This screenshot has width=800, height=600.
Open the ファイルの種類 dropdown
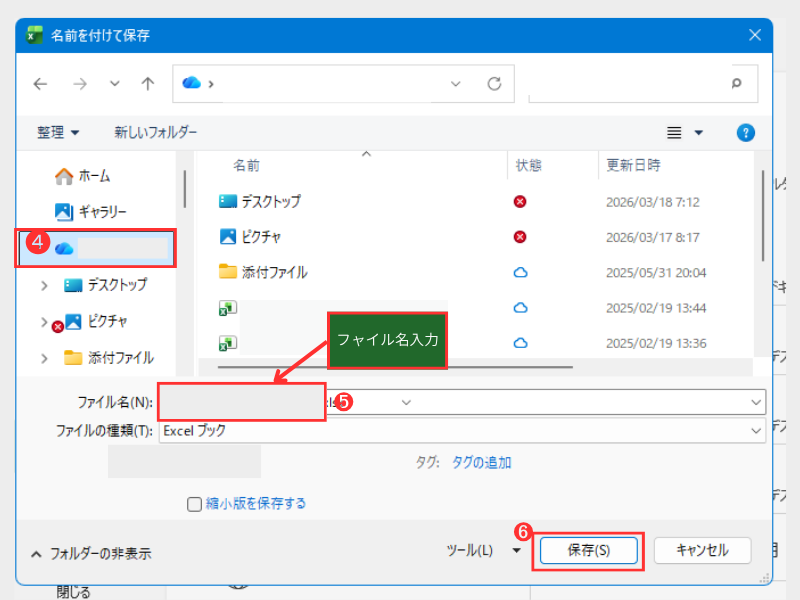coord(756,430)
